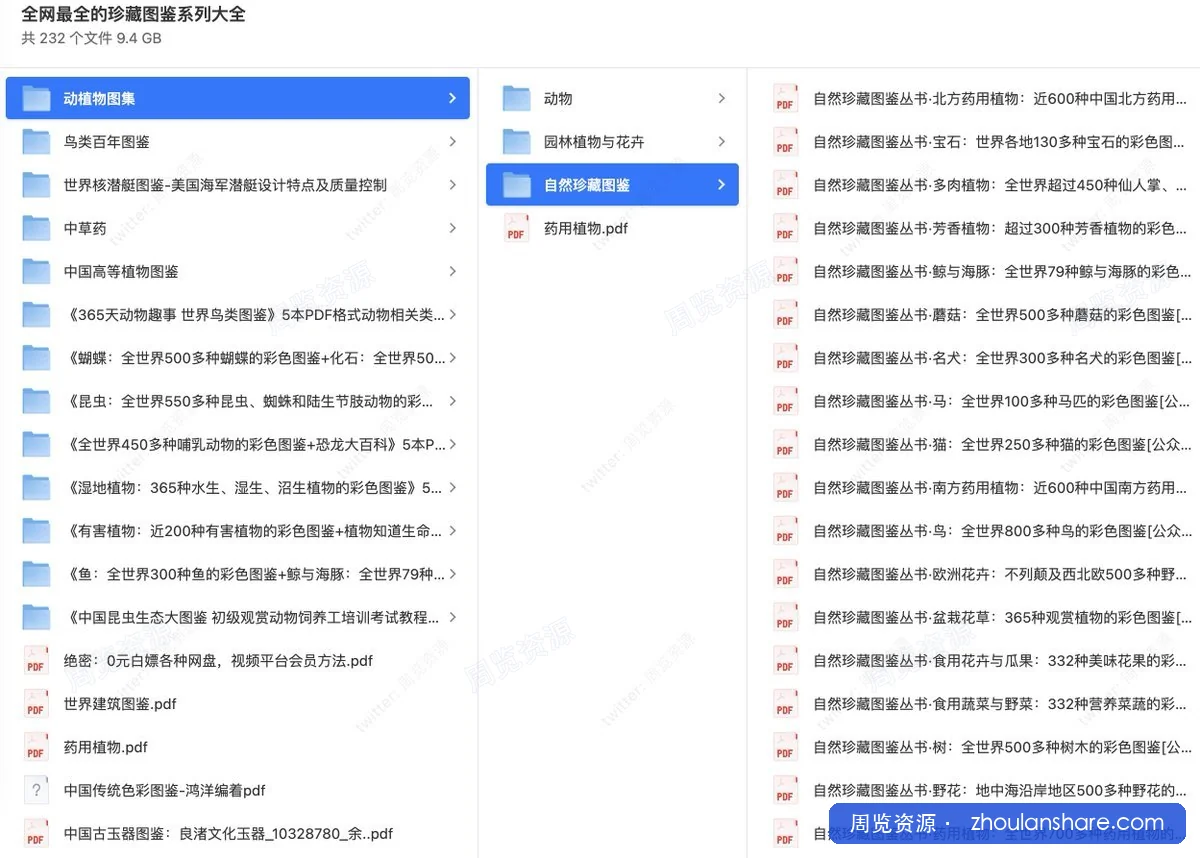The image size is (1200, 858).
Task: Click the 中国高等植物图鉴 folder icon
Action: (36, 271)
